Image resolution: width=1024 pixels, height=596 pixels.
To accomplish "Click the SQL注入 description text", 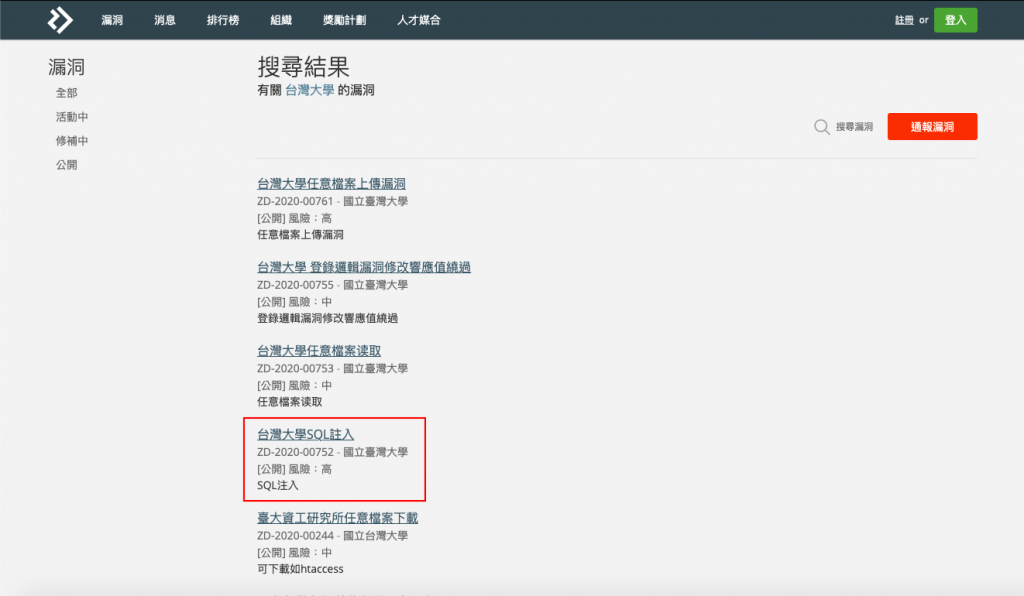I will click(278, 486).
